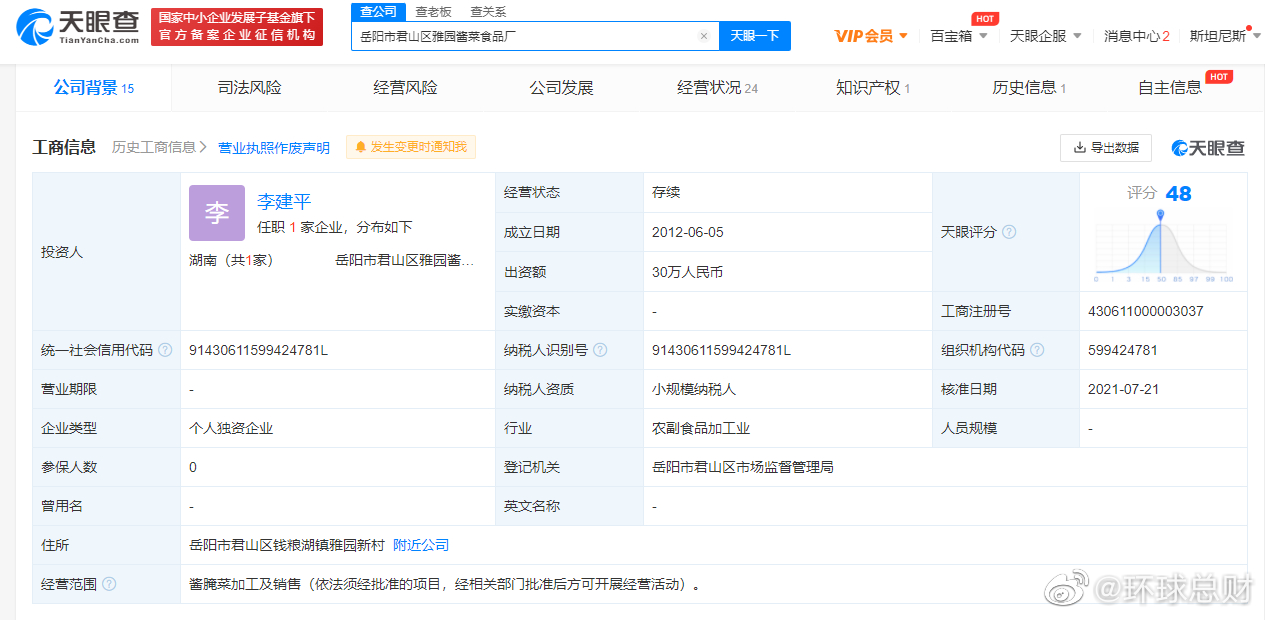Open the 知识产权 tab
1265x620 pixels.
click(873, 88)
